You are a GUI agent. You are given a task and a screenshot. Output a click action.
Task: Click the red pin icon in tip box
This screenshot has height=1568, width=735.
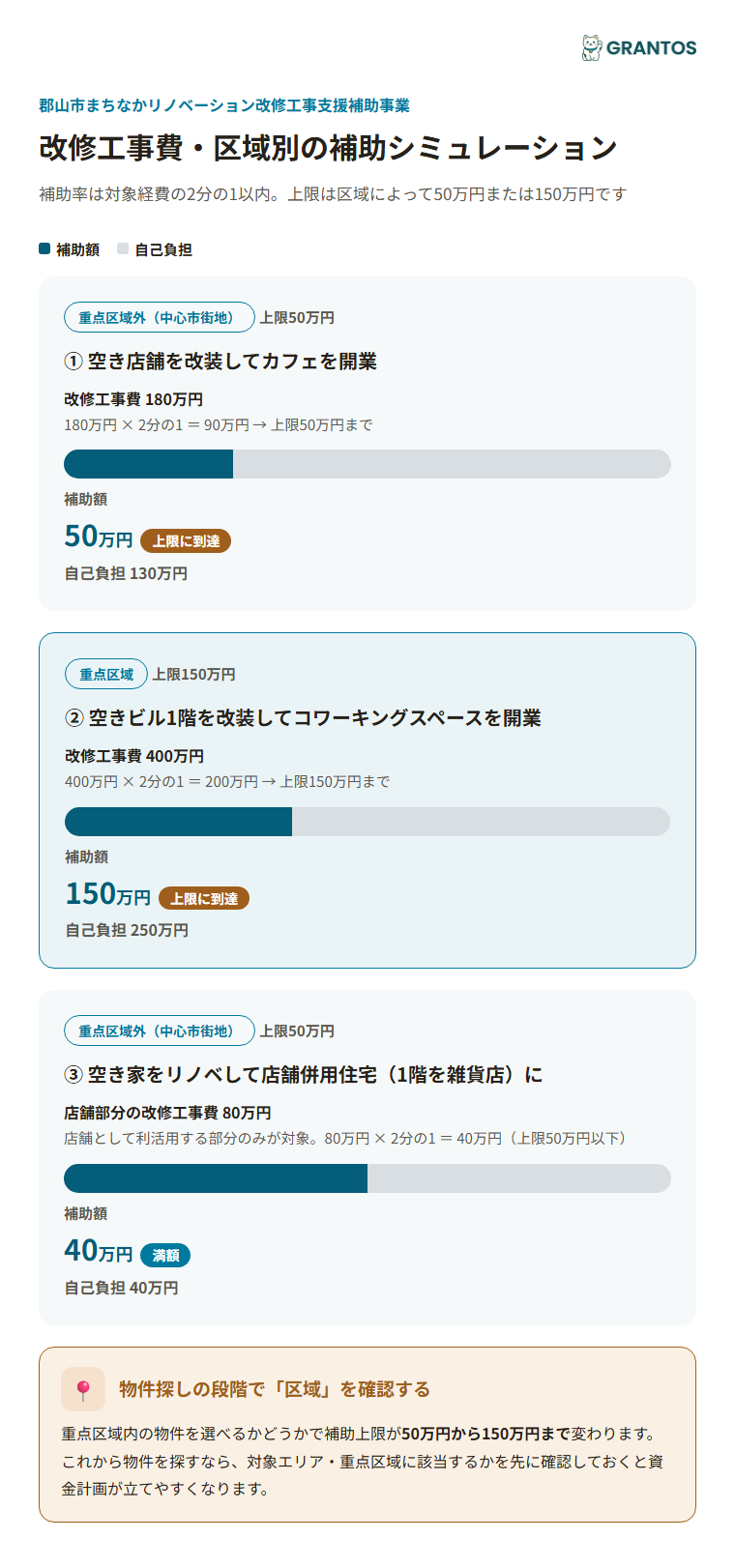(x=83, y=1389)
